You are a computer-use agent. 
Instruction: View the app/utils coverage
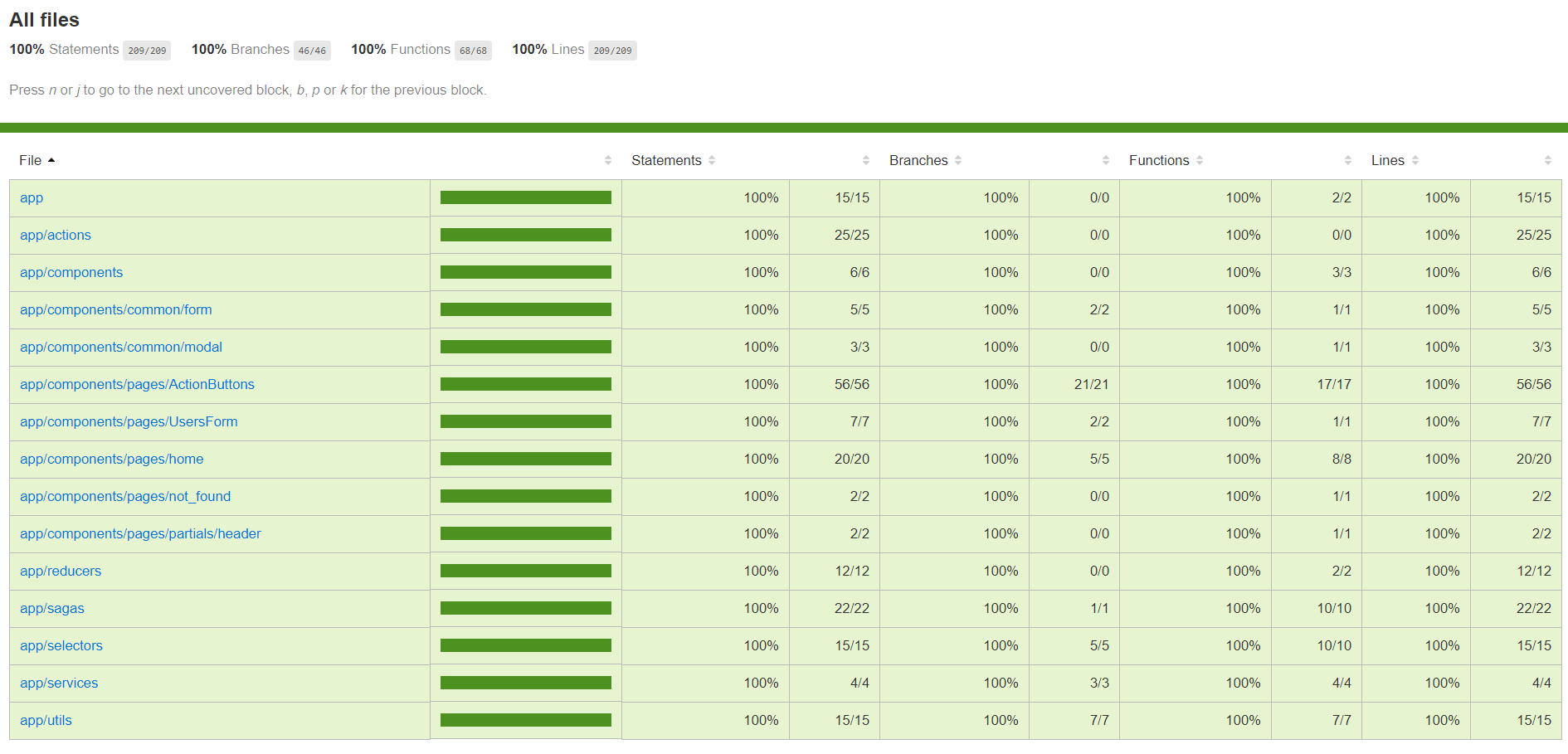[x=46, y=721]
